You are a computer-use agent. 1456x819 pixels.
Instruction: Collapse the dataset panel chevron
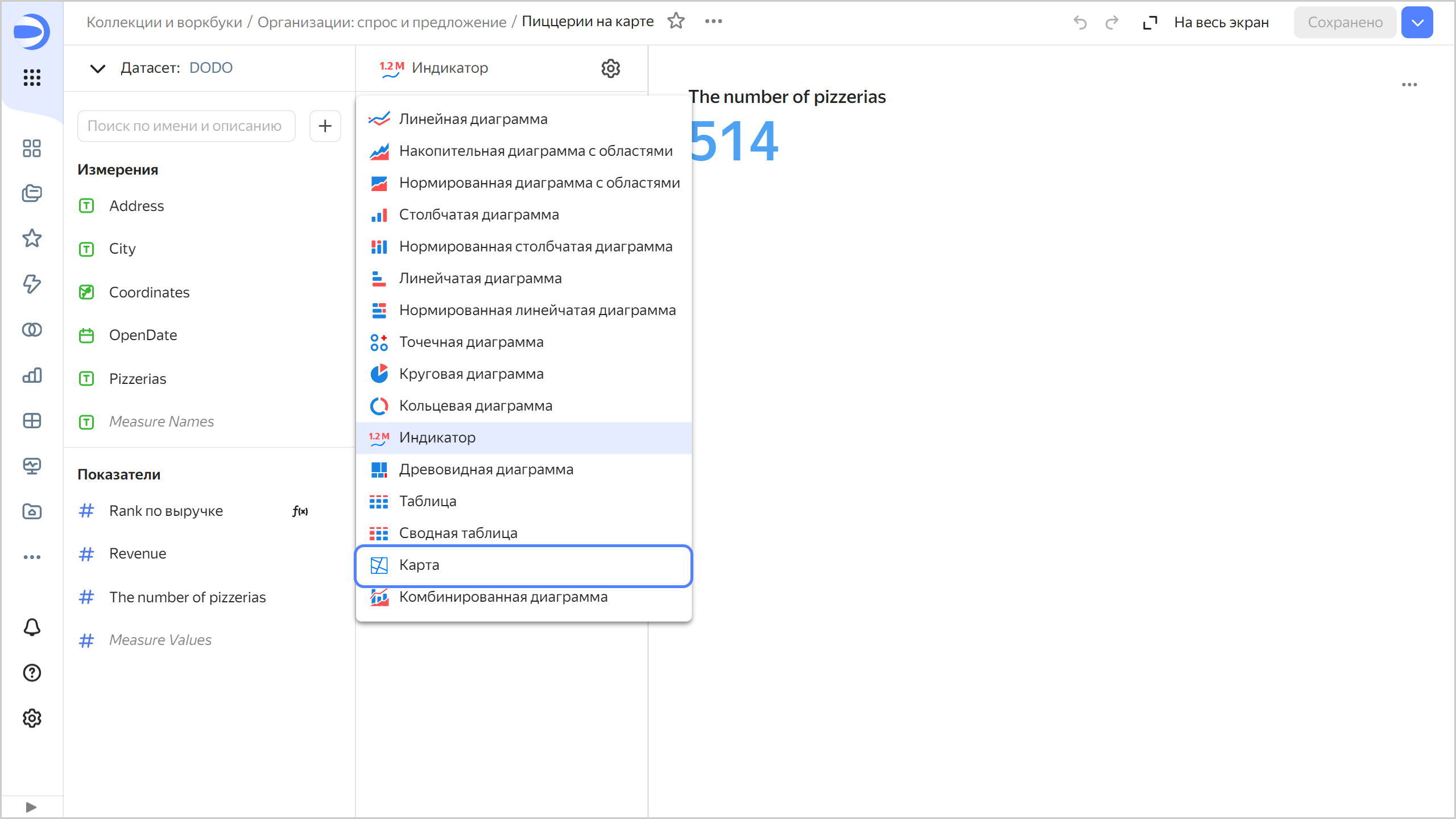coord(98,68)
